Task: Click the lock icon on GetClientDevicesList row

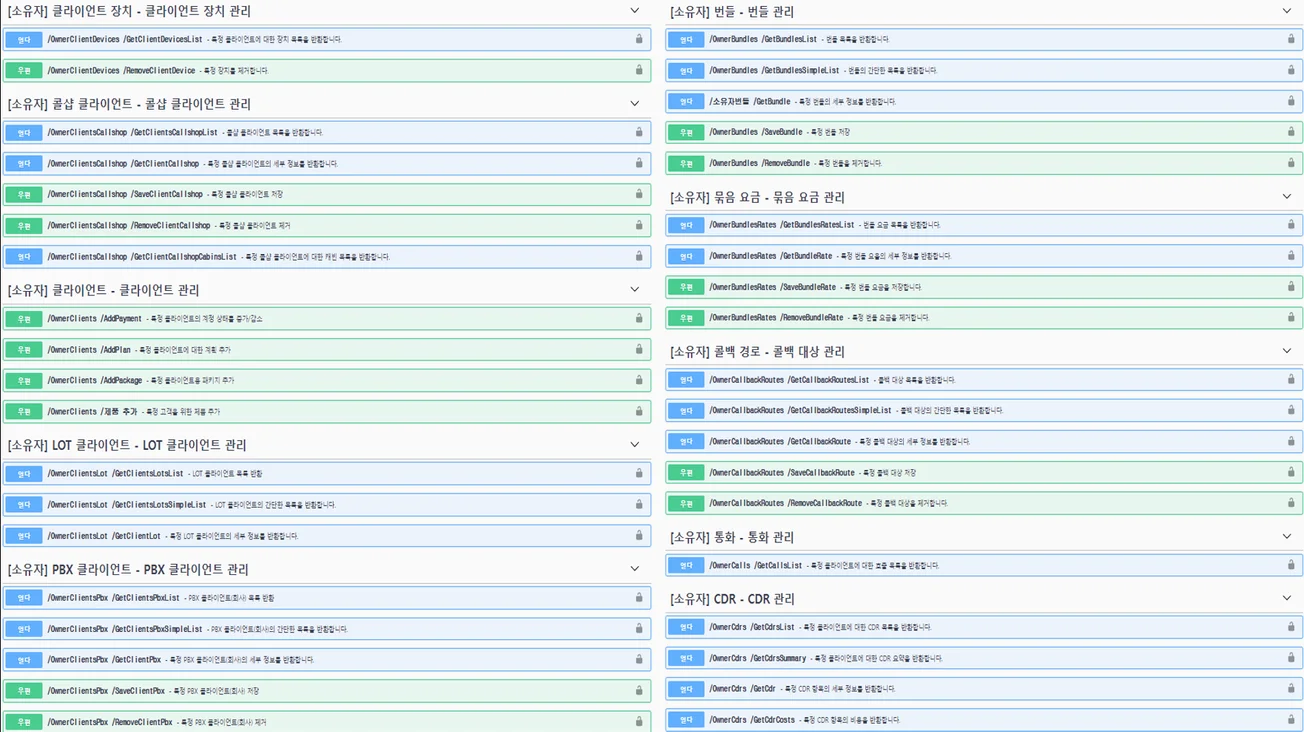Action: pyautogui.click(x=639, y=39)
